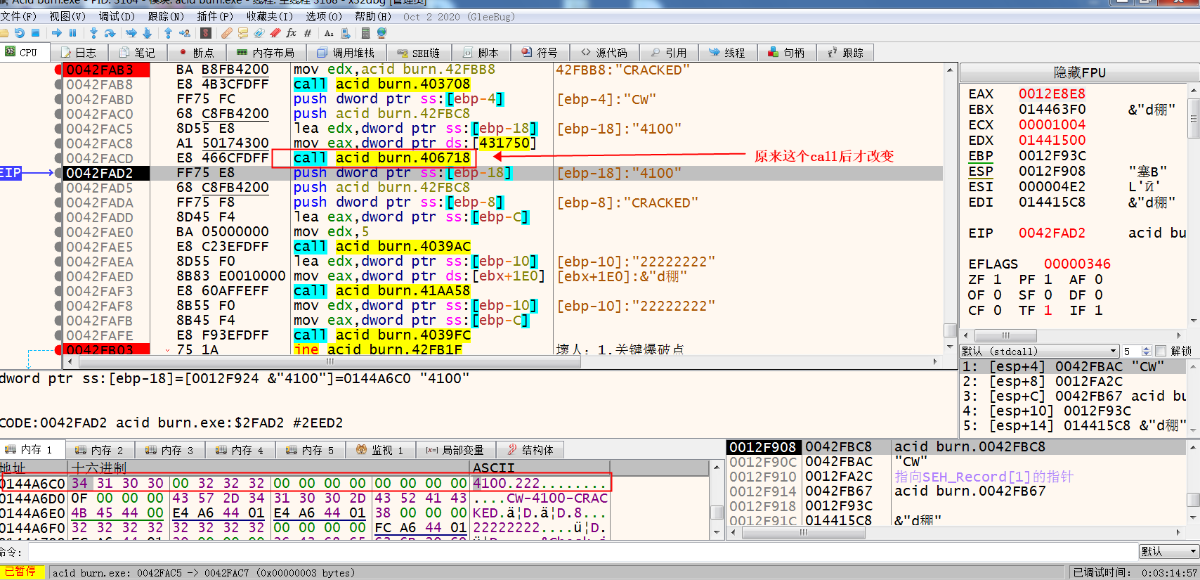Switch to the 符号 symbols tab
Screen dimensions: 1200x580
539,52
